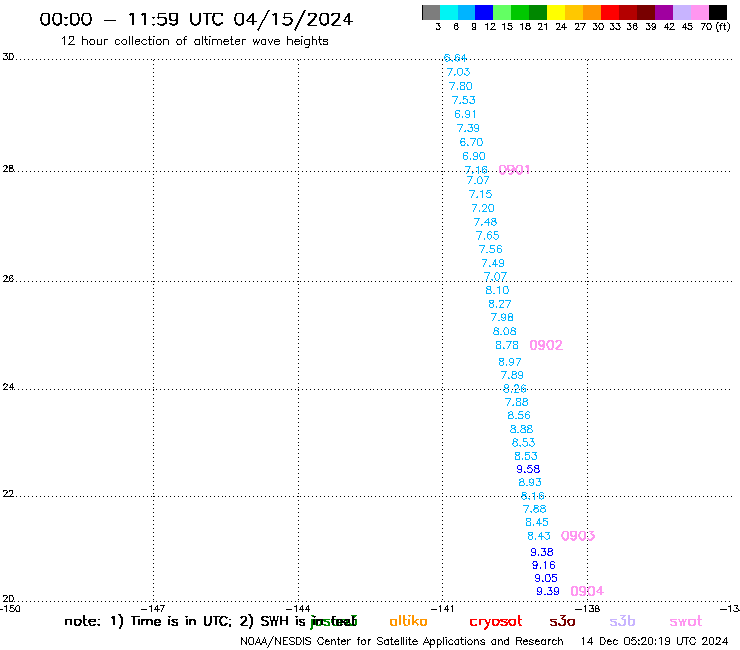This screenshot has height=650, width=740.
Task: Click the dark blue value 9.58
Action: click(x=528, y=469)
